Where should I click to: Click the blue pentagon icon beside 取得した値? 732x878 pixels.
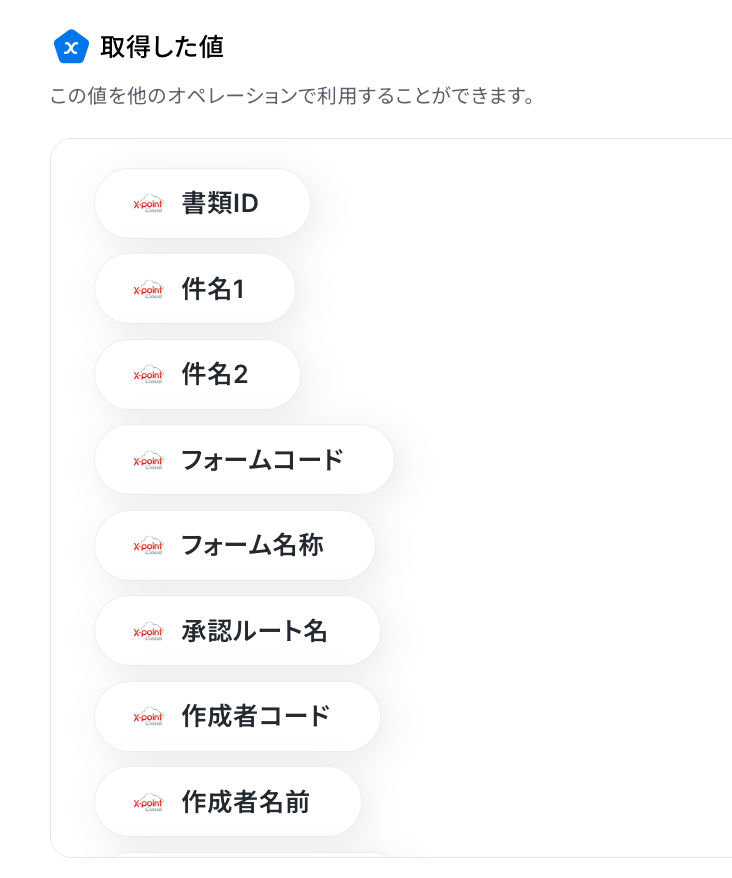pos(71,47)
